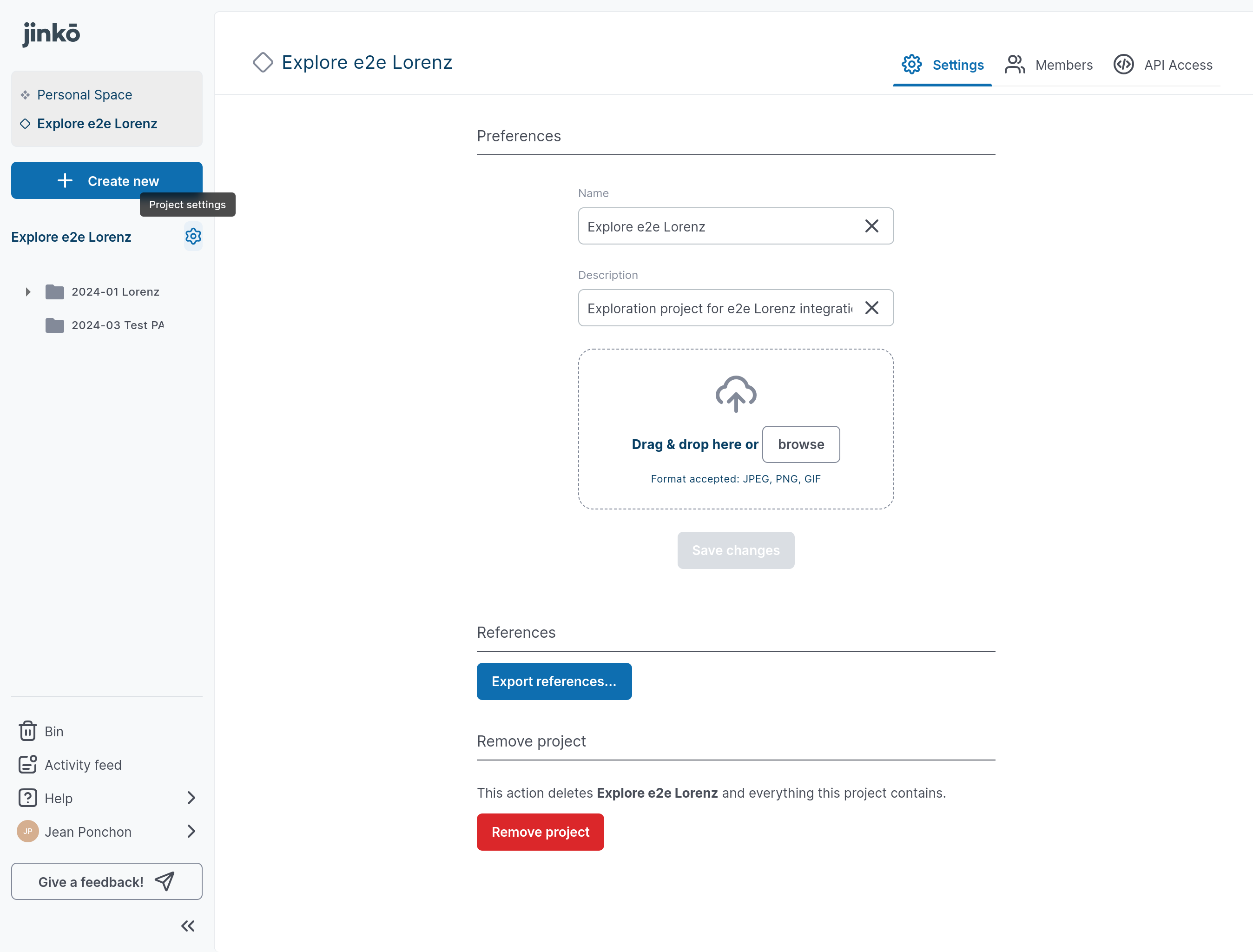Click the browse button for upload

coord(800,444)
